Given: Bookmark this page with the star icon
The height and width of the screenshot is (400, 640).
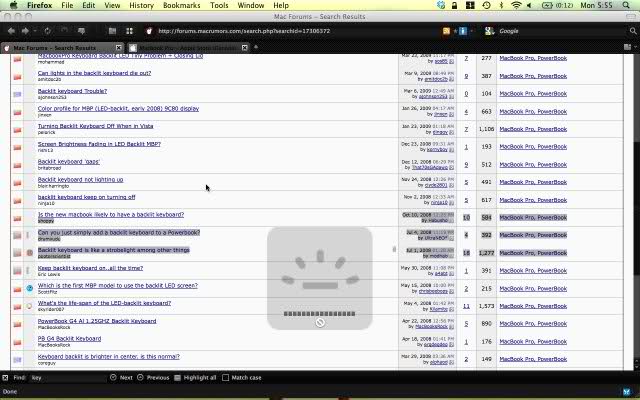Looking at the screenshot, I should (x=455, y=31).
